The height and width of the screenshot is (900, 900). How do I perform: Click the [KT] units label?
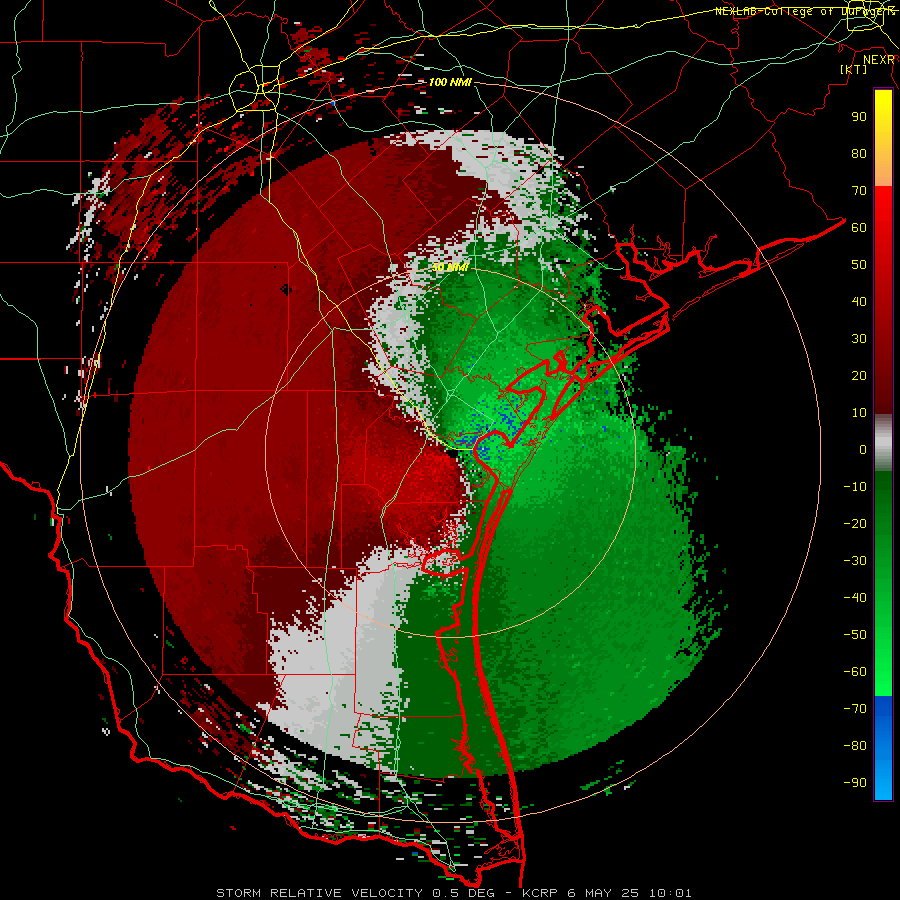pos(854,69)
